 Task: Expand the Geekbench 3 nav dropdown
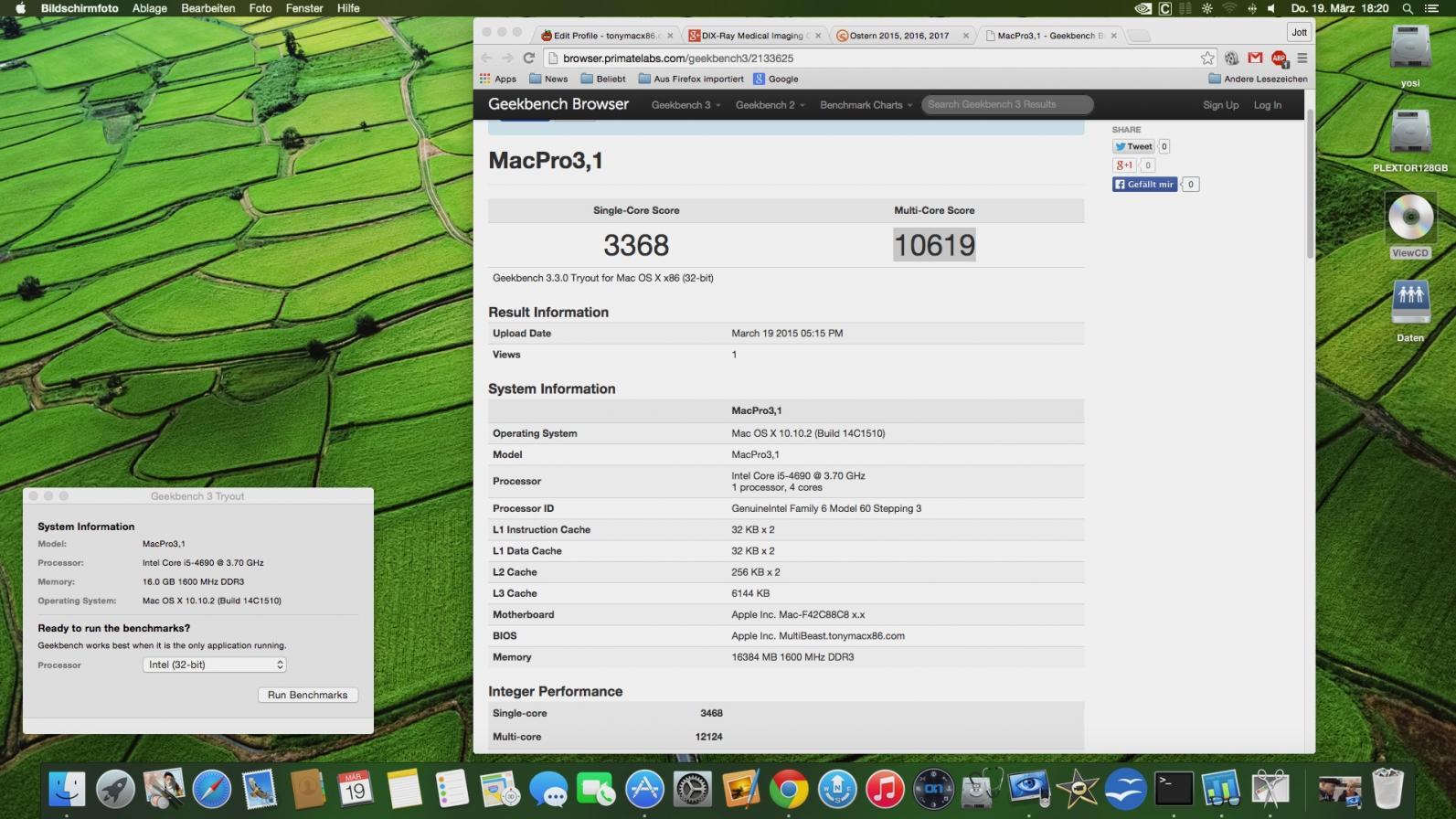(685, 105)
